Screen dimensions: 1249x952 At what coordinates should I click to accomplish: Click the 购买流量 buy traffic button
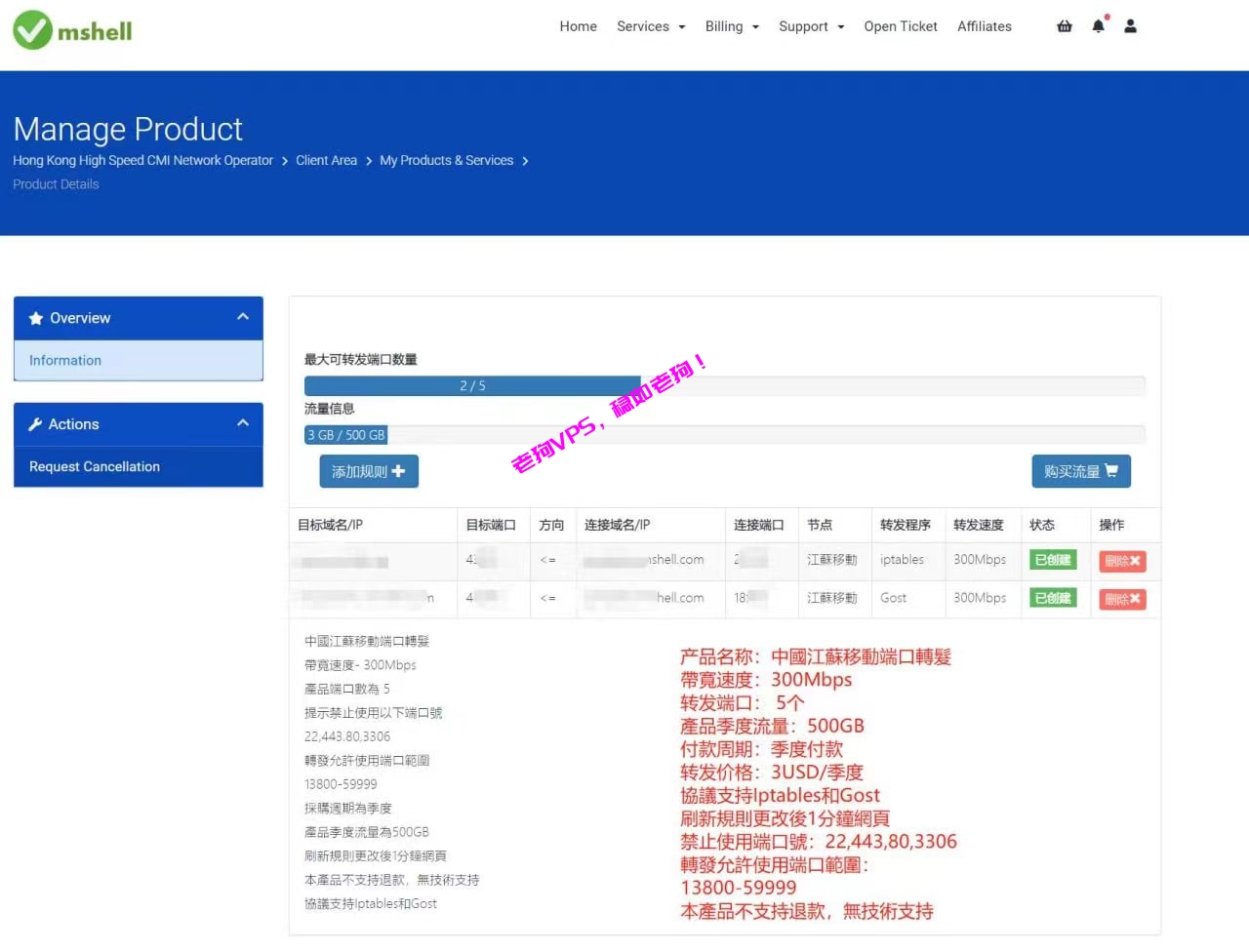(1081, 471)
